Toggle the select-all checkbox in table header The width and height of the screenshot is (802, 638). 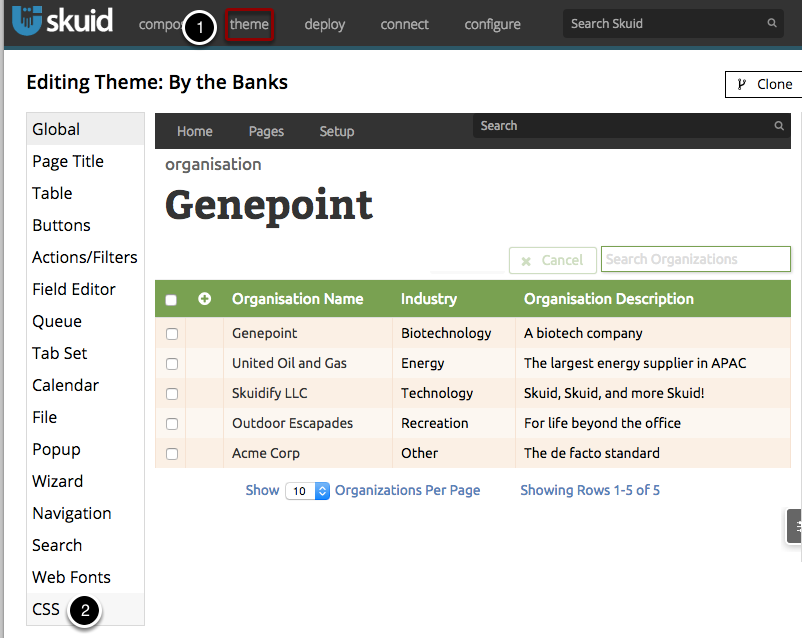tap(171, 300)
